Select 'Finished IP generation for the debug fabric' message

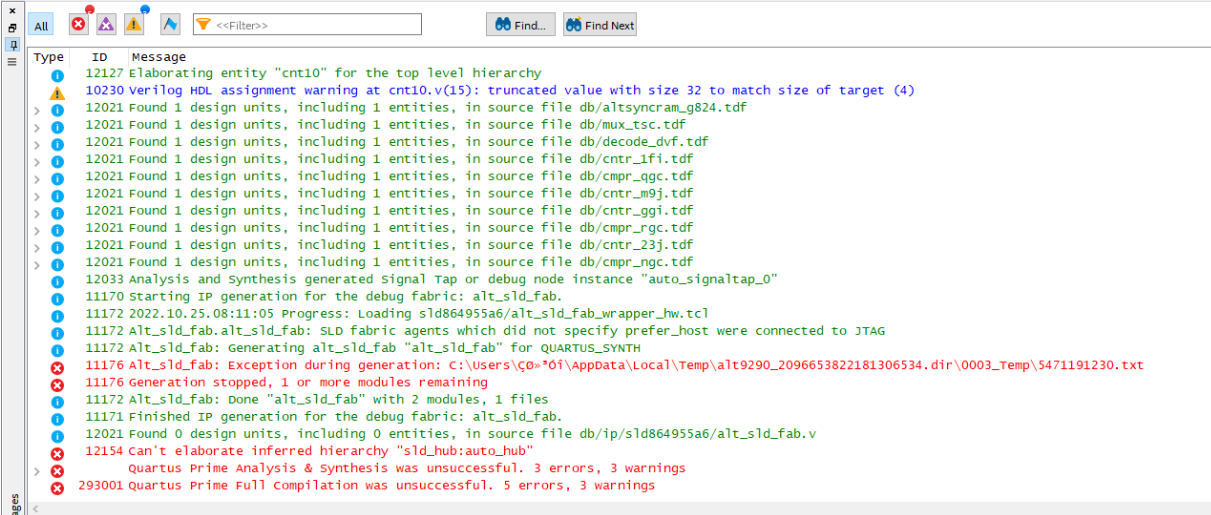[x=345, y=416]
